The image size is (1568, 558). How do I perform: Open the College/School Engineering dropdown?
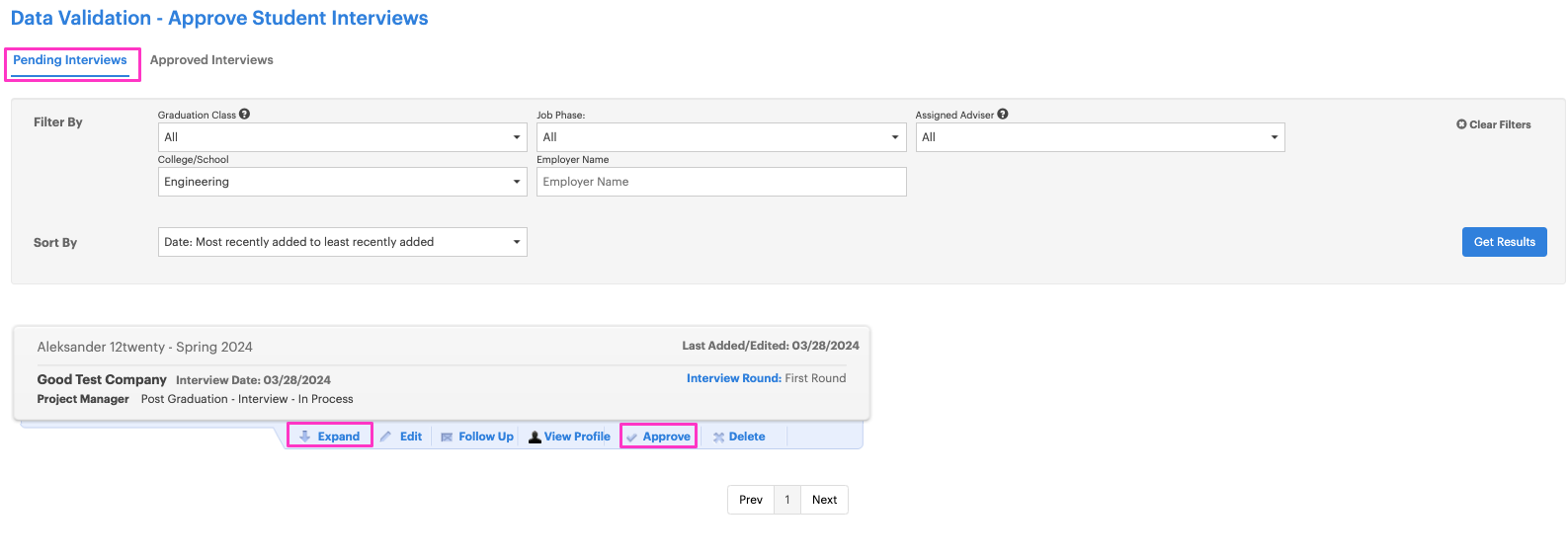(x=343, y=182)
